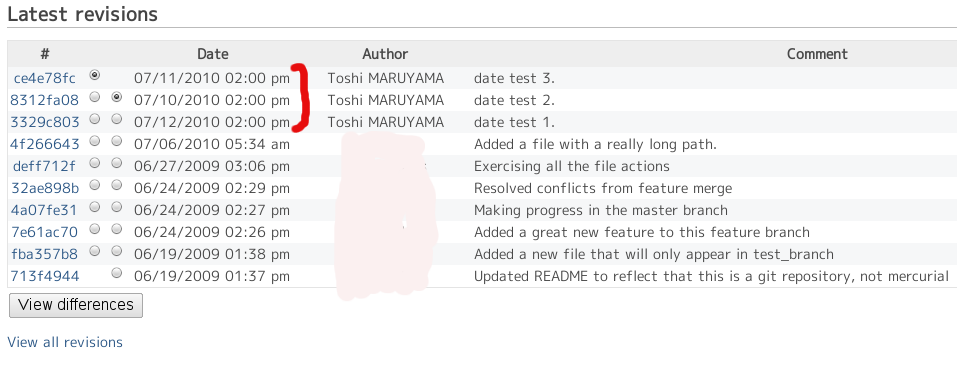957x367 pixels.
Task: Open revision ce4e78fc
Action: click(x=45, y=78)
